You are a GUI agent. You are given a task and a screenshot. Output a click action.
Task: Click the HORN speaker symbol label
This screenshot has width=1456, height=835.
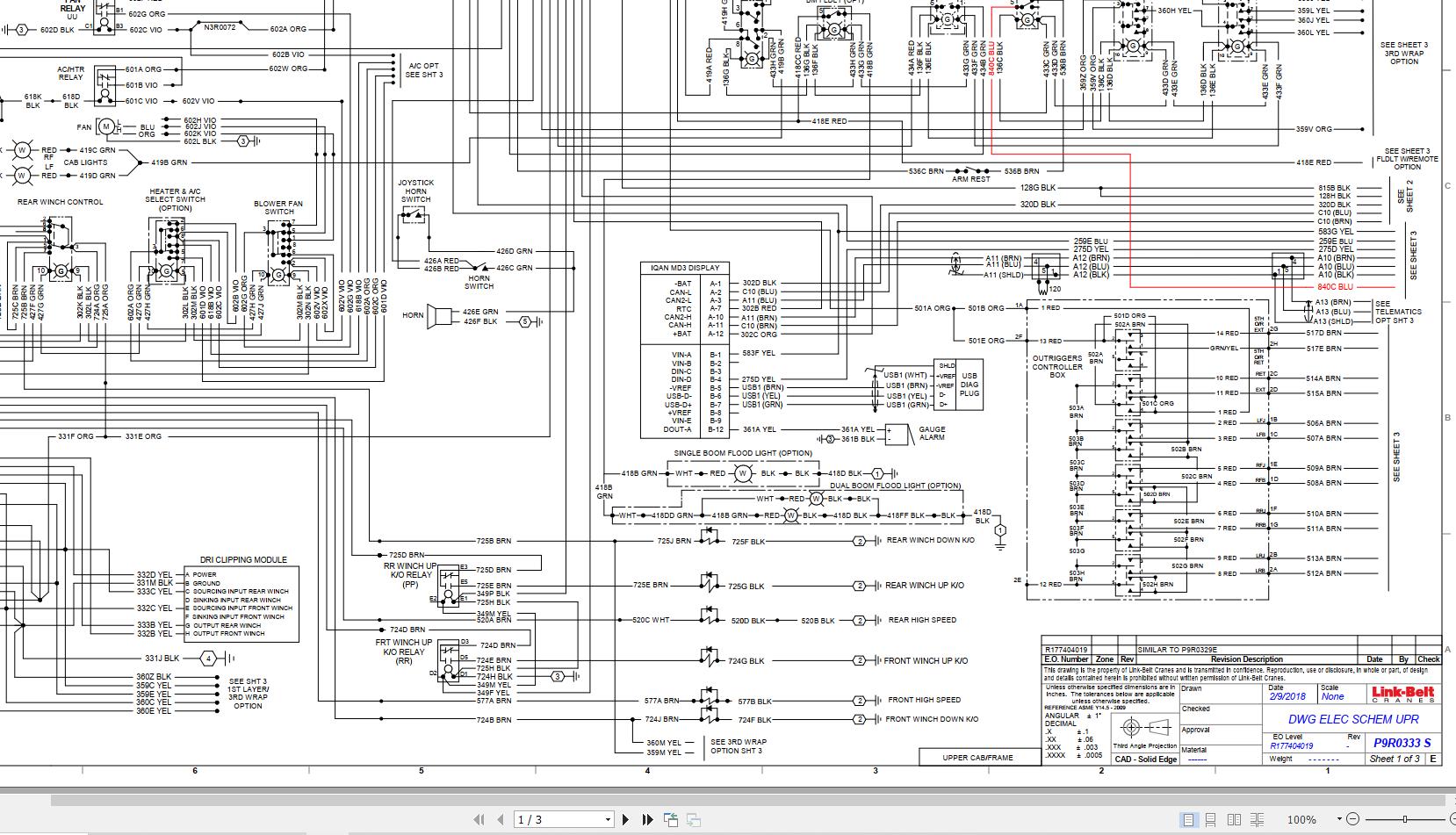(413, 315)
